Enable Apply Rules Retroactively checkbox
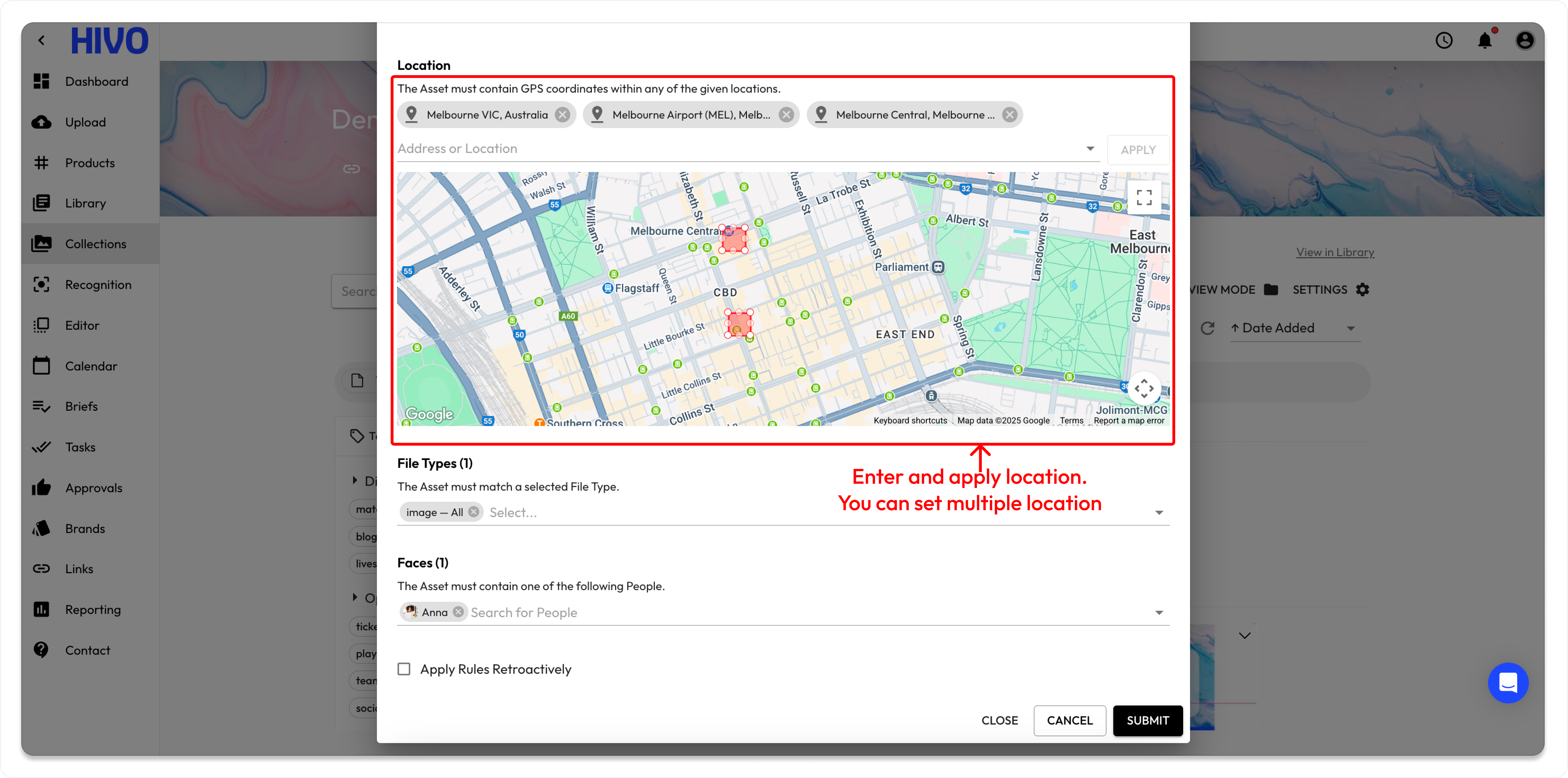Image resolution: width=1568 pixels, height=778 pixels. click(404, 669)
